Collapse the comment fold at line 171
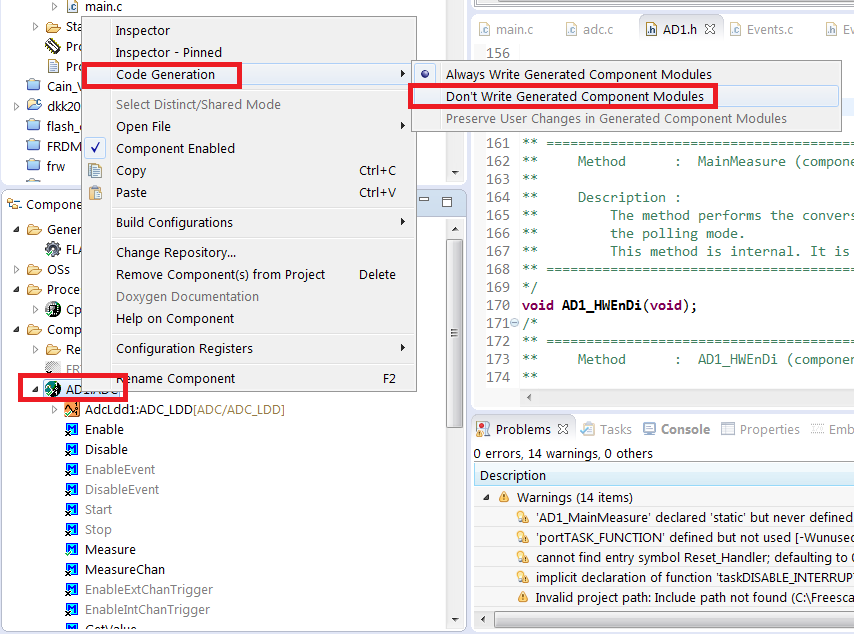 pos(514,323)
